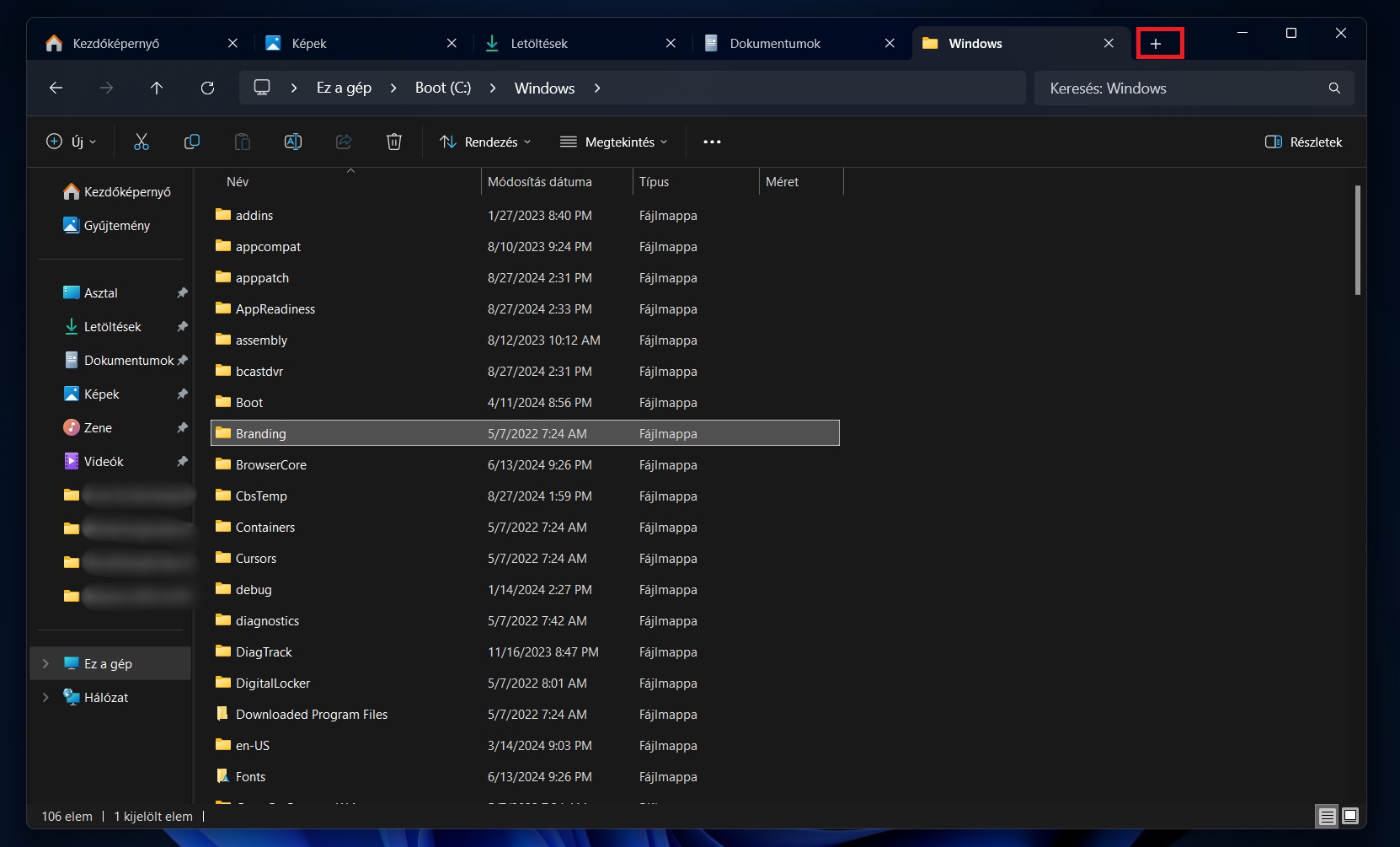Click the Ez a gép breadcrumb
The height and width of the screenshot is (847, 1400).
pos(344,88)
